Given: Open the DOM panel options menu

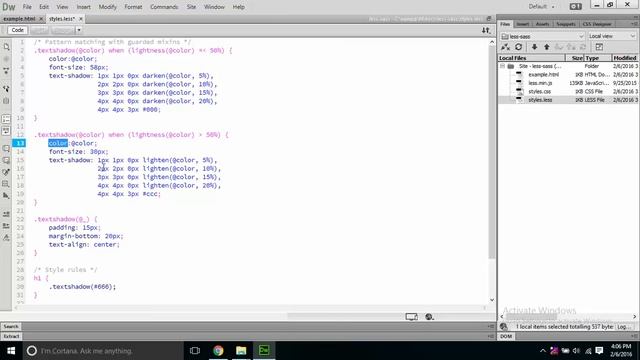Looking at the screenshot, I should (x=635, y=336).
